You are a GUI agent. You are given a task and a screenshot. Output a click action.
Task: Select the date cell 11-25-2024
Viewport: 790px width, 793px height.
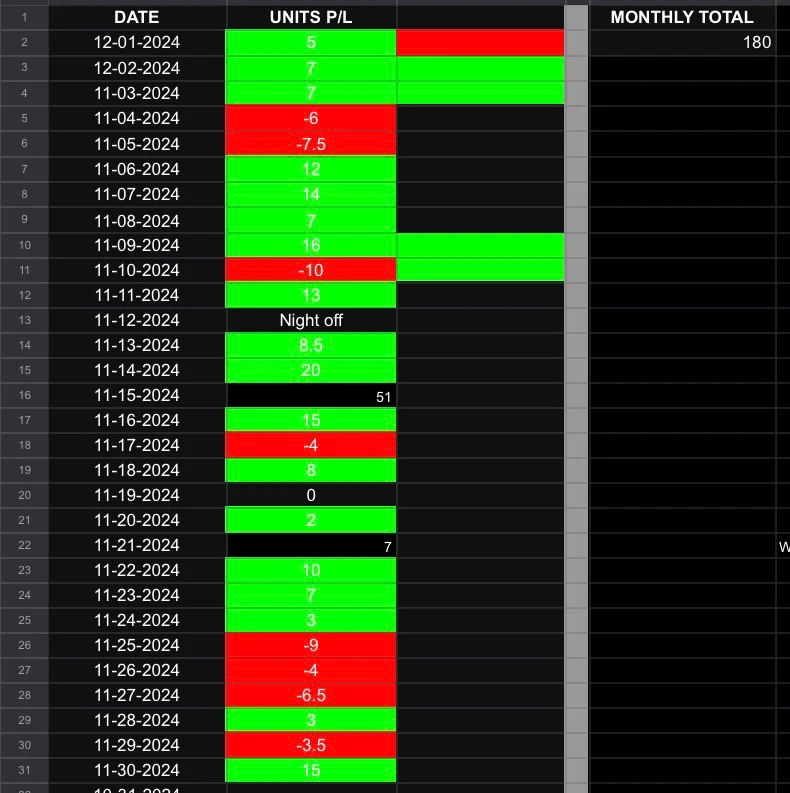tap(137, 645)
